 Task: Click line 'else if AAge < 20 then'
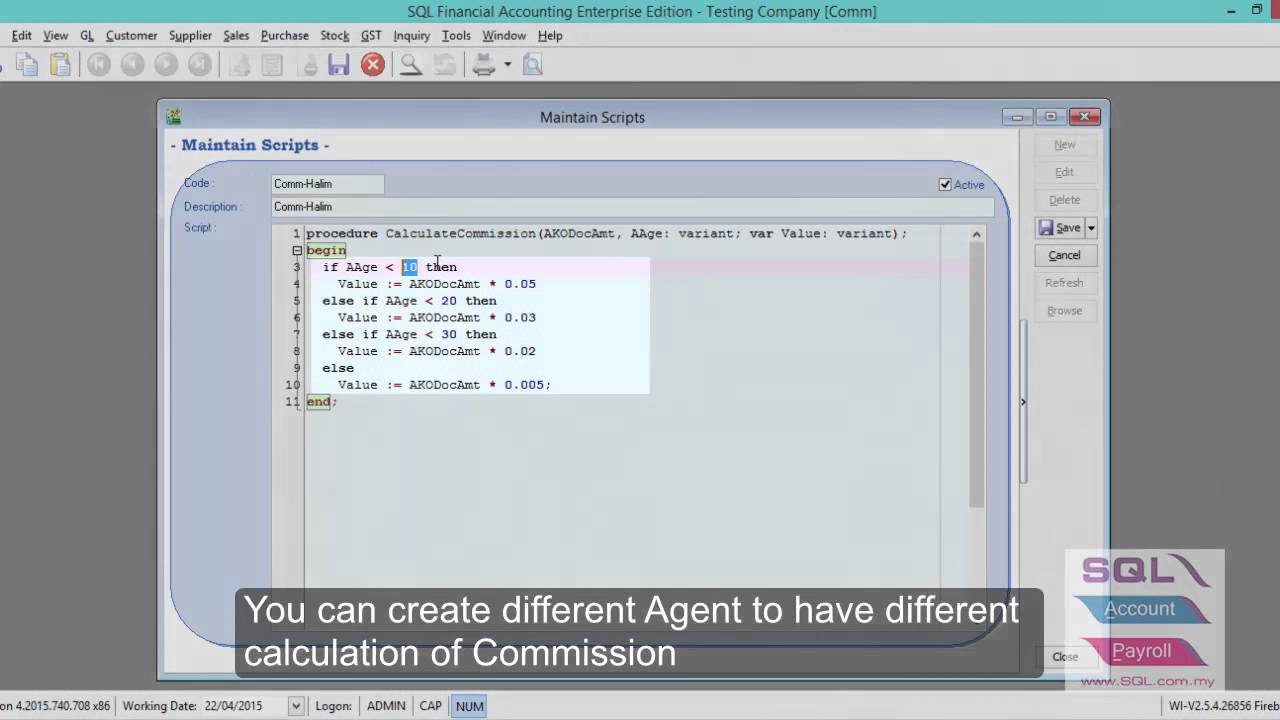tap(409, 301)
